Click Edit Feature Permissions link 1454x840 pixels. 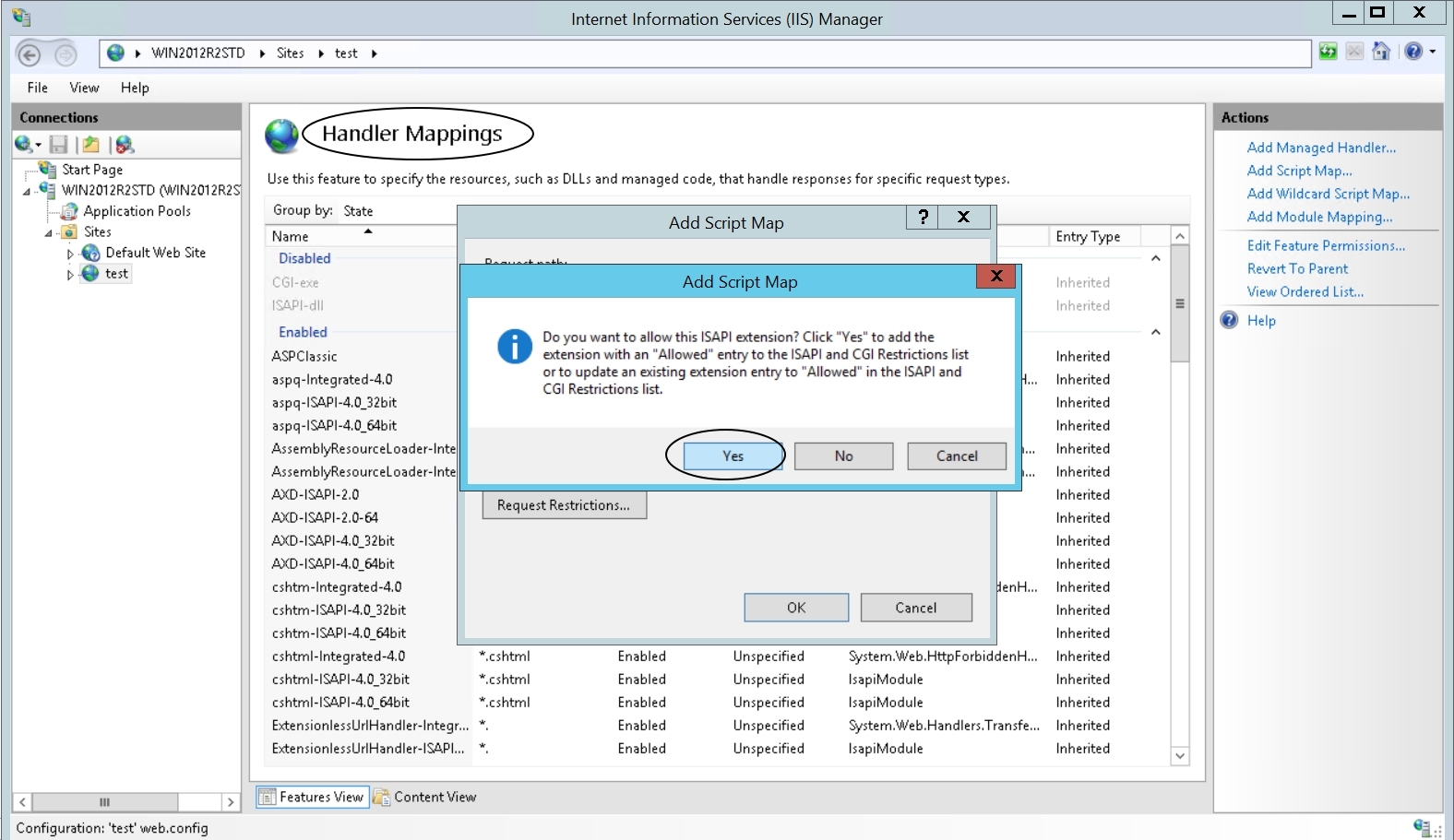1327,245
